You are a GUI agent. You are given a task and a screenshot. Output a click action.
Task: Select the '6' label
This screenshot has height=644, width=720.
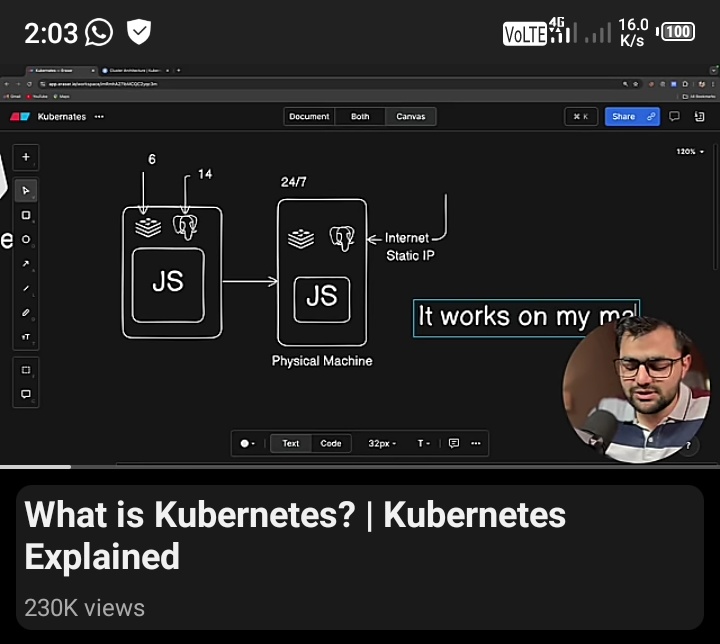(x=152, y=159)
